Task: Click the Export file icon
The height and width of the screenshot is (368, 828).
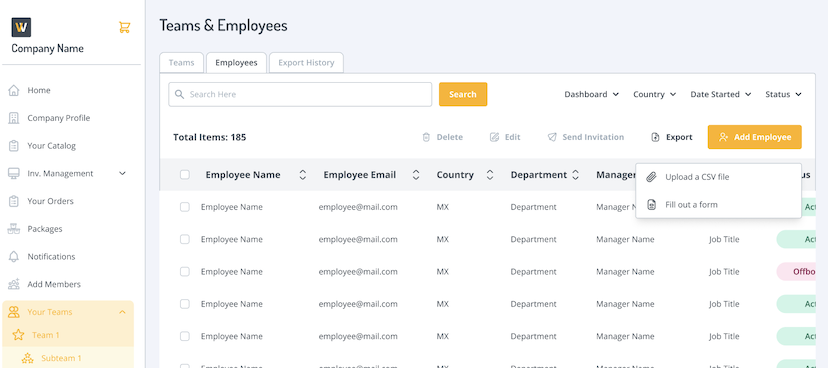Action: pyautogui.click(x=655, y=137)
